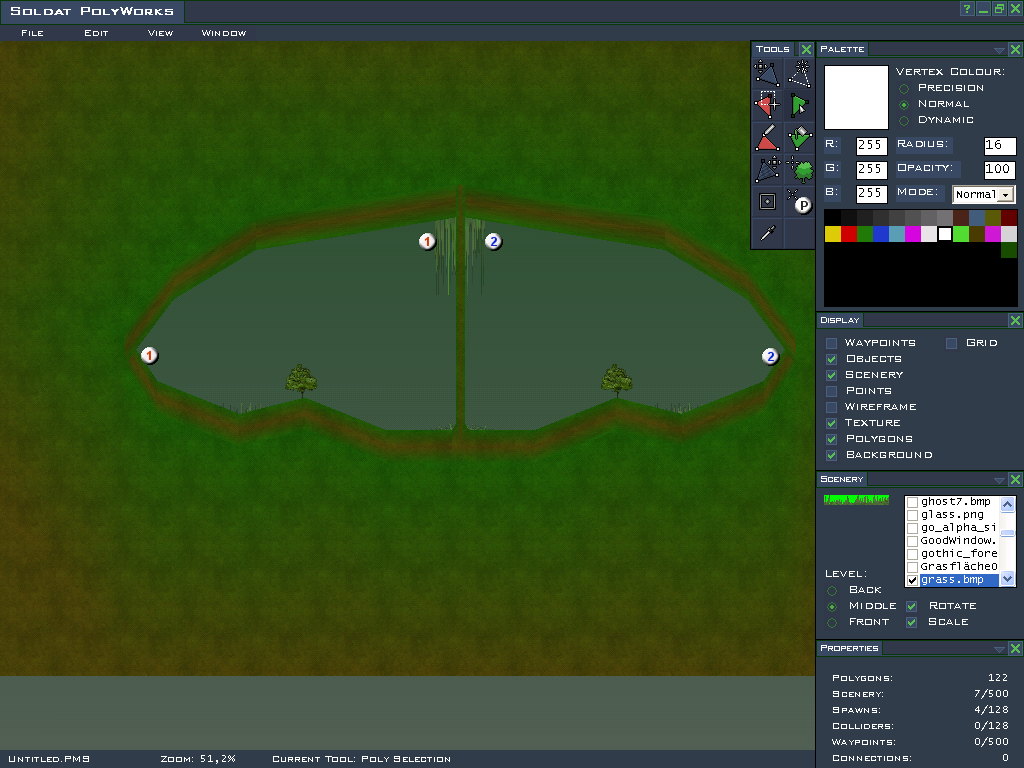The image size is (1024, 768).
Task: Collapse the Scenery panel with its arrow
Action: tap(999, 480)
